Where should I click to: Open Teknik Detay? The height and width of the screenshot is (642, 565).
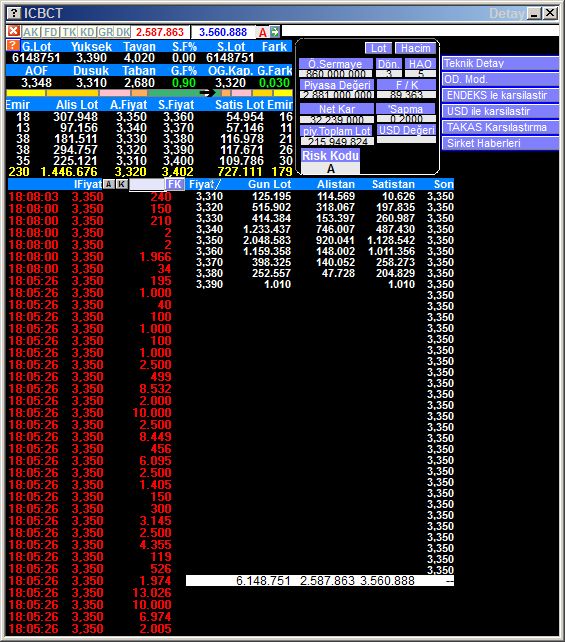coord(500,63)
